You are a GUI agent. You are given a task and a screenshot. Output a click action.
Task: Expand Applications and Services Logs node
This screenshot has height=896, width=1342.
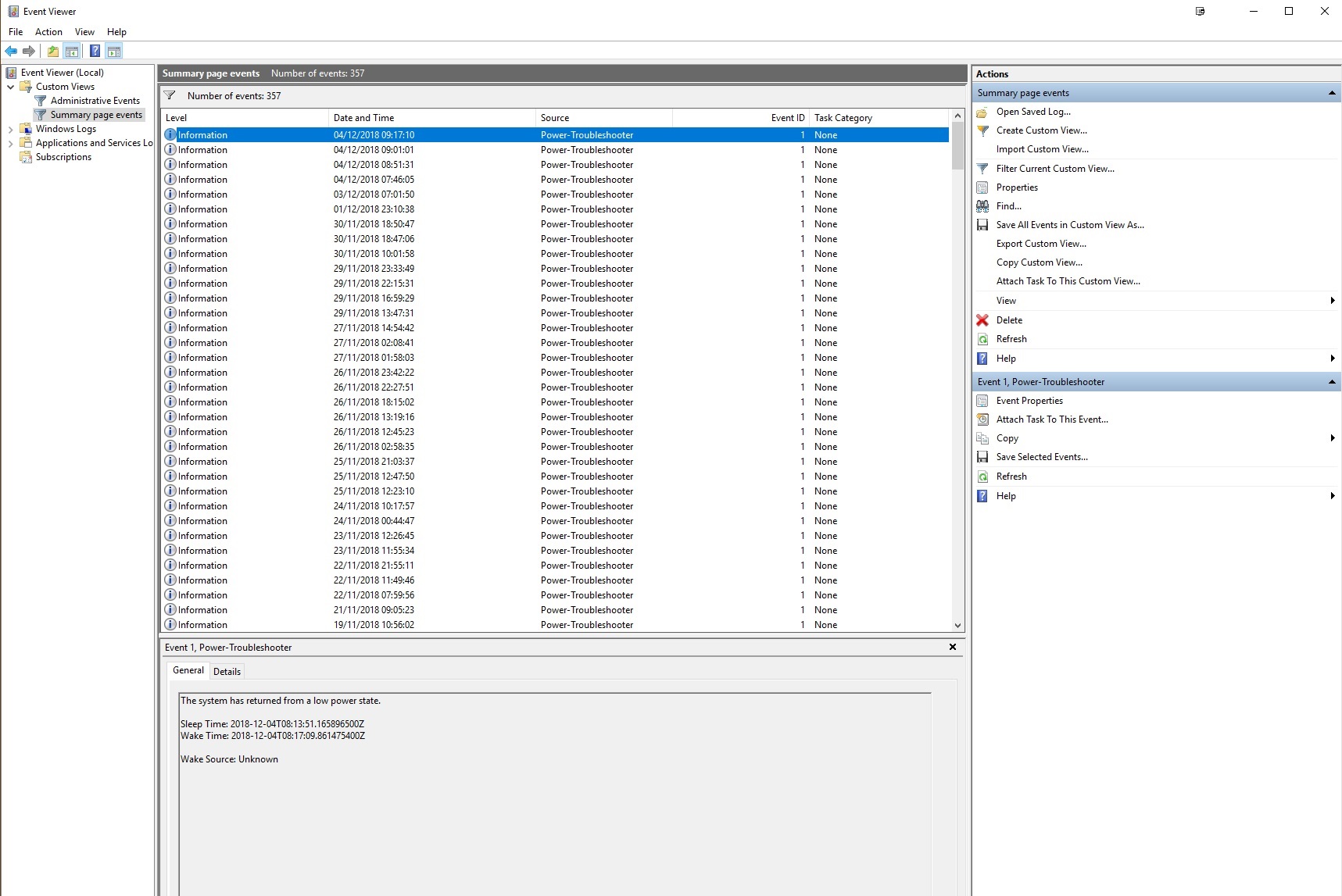10,143
